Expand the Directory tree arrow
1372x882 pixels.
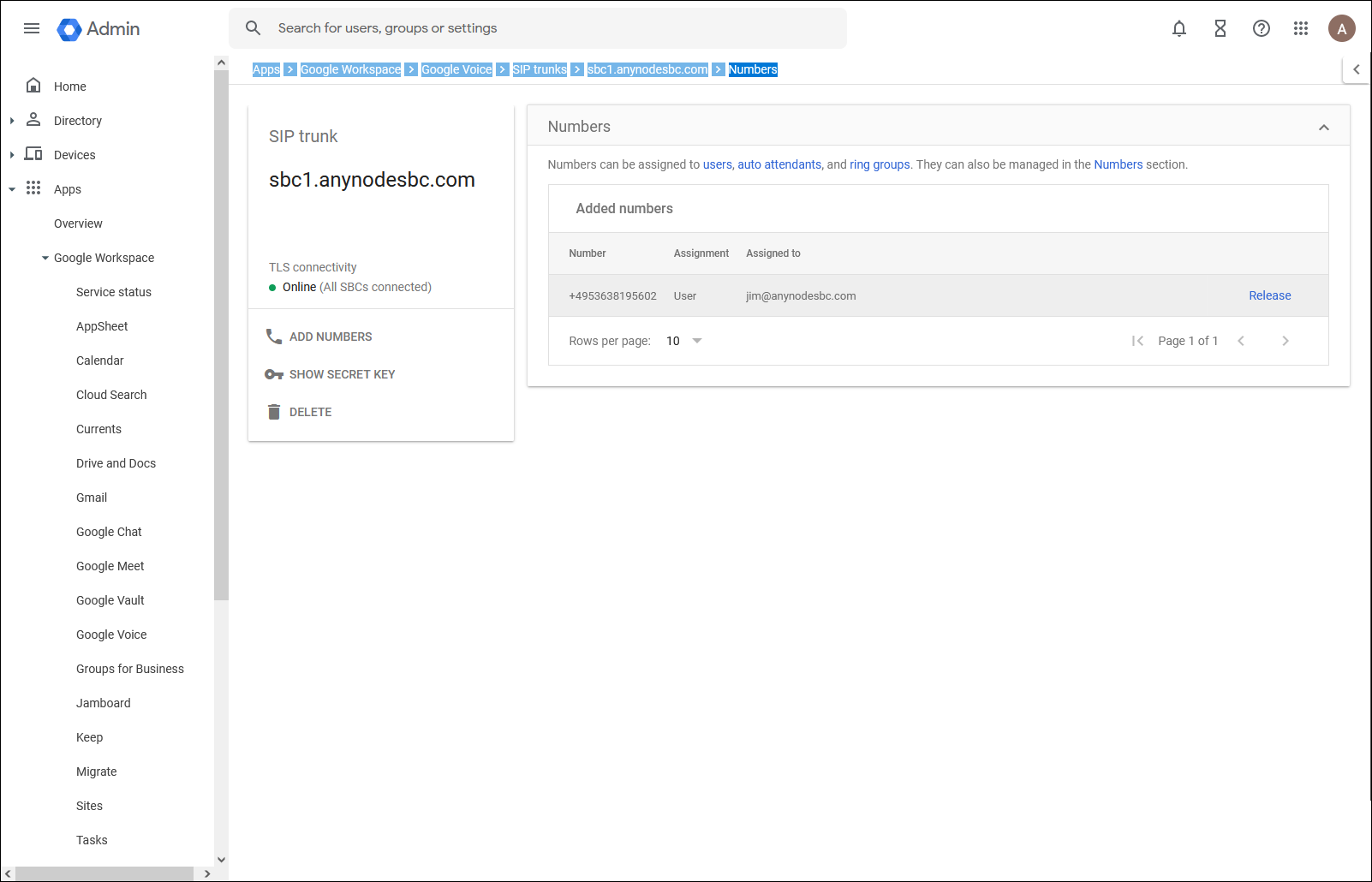coord(12,121)
